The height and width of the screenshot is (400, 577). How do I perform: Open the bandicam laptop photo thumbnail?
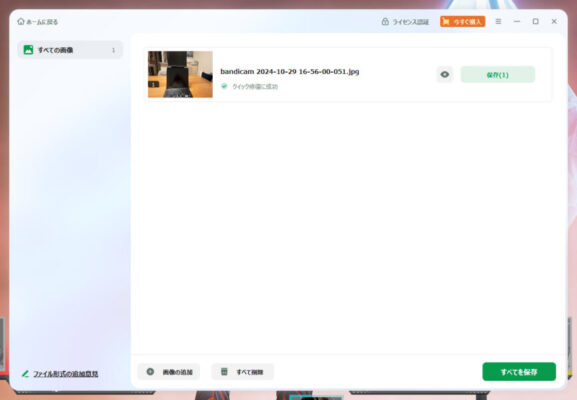pos(180,74)
